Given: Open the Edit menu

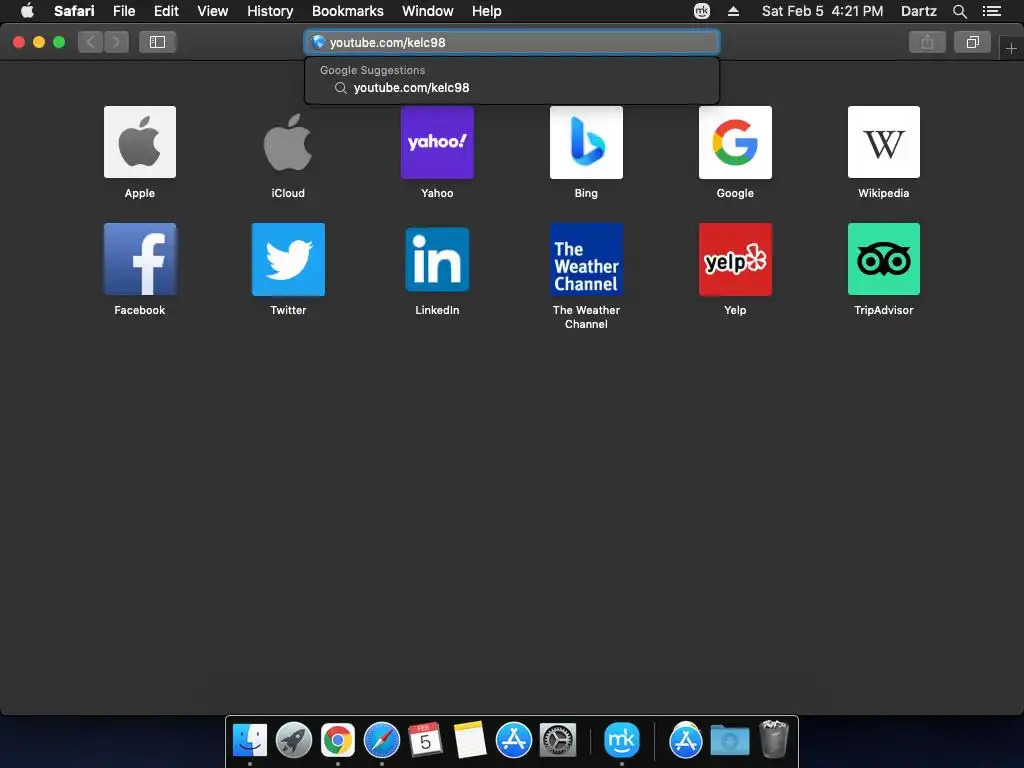Looking at the screenshot, I should [166, 11].
